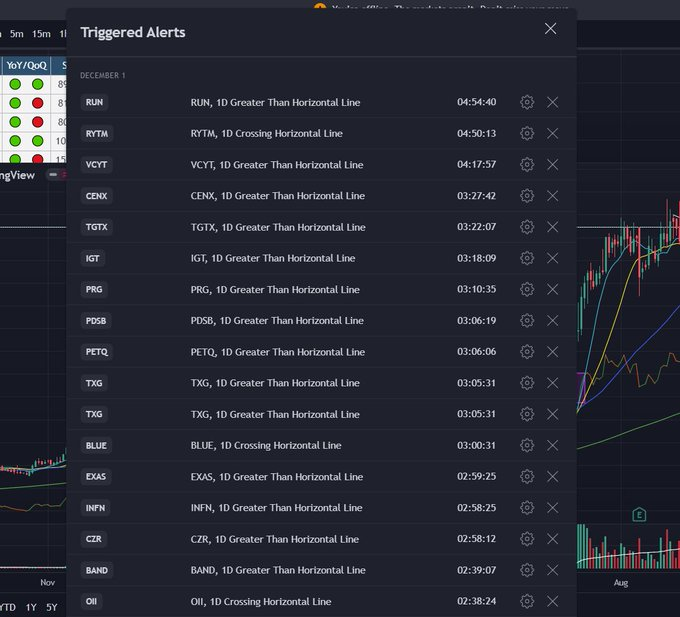
Task: Remove the OII triggered alert
Action: [552, 601]
